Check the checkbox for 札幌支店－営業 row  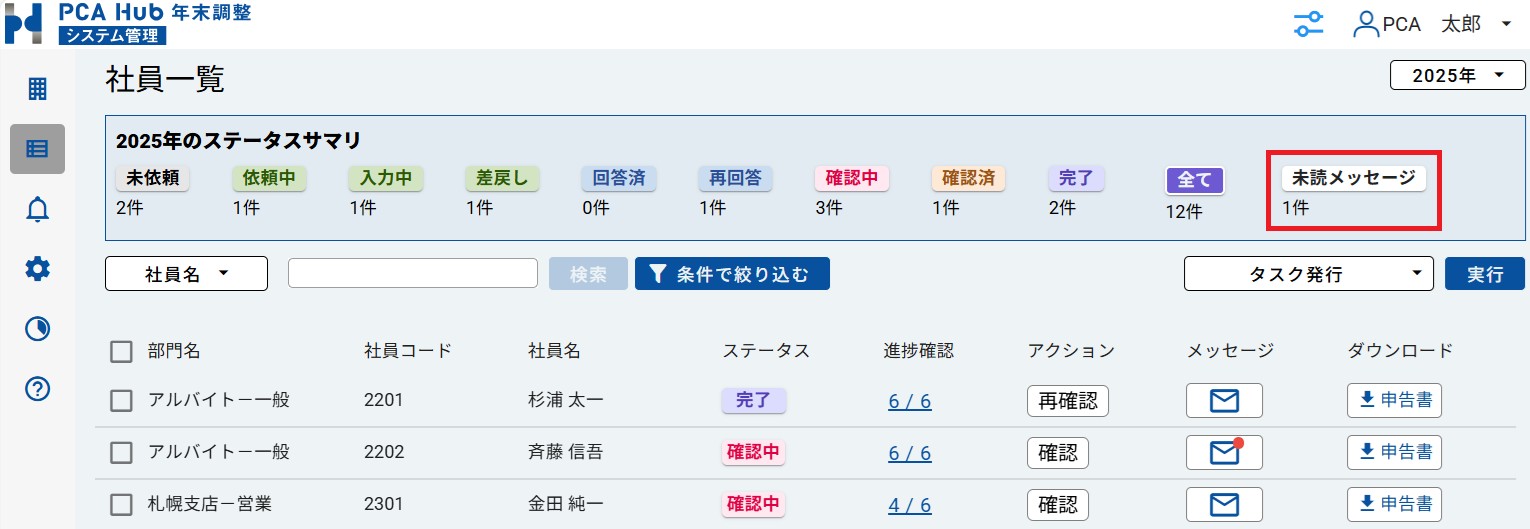pyautogui.click(x=121, y=504)
